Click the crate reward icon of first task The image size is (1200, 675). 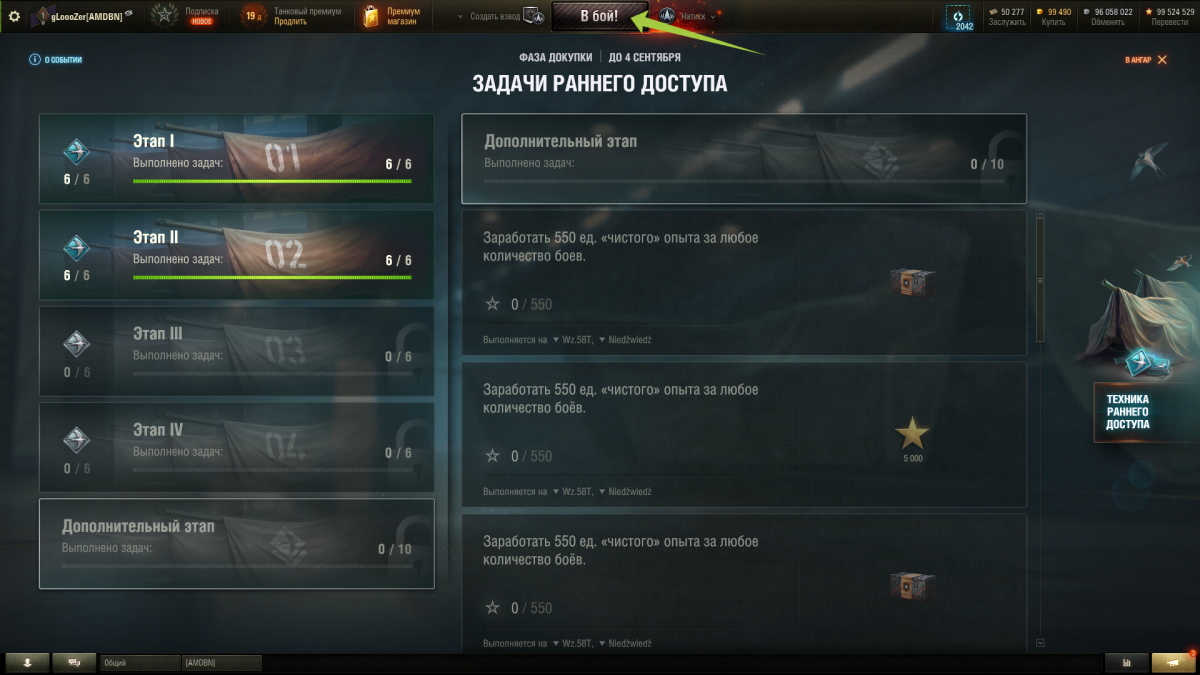pos(912,283)
